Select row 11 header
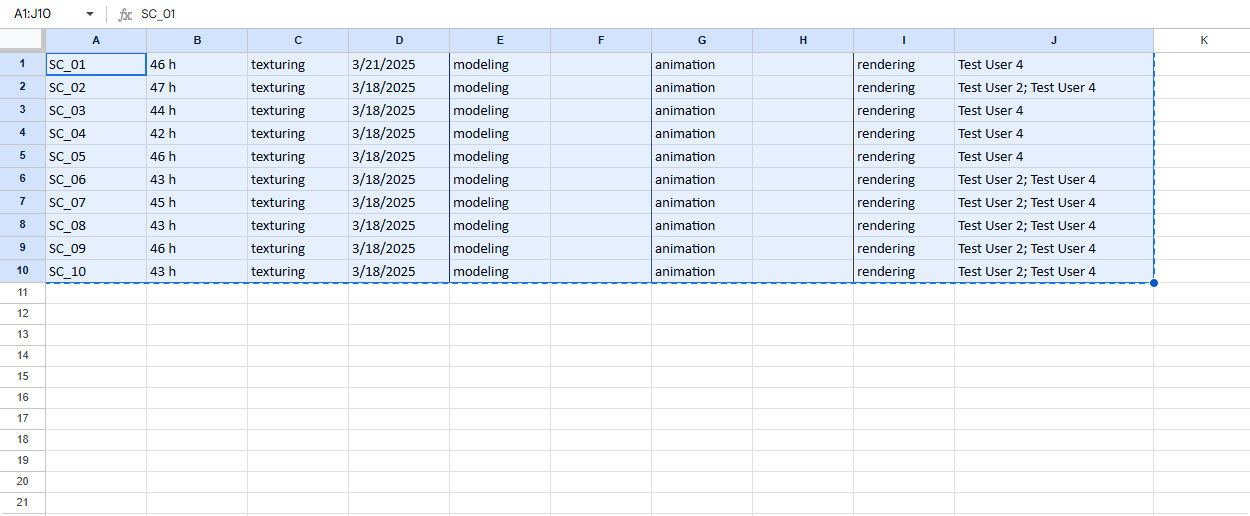 pos(22,292)
